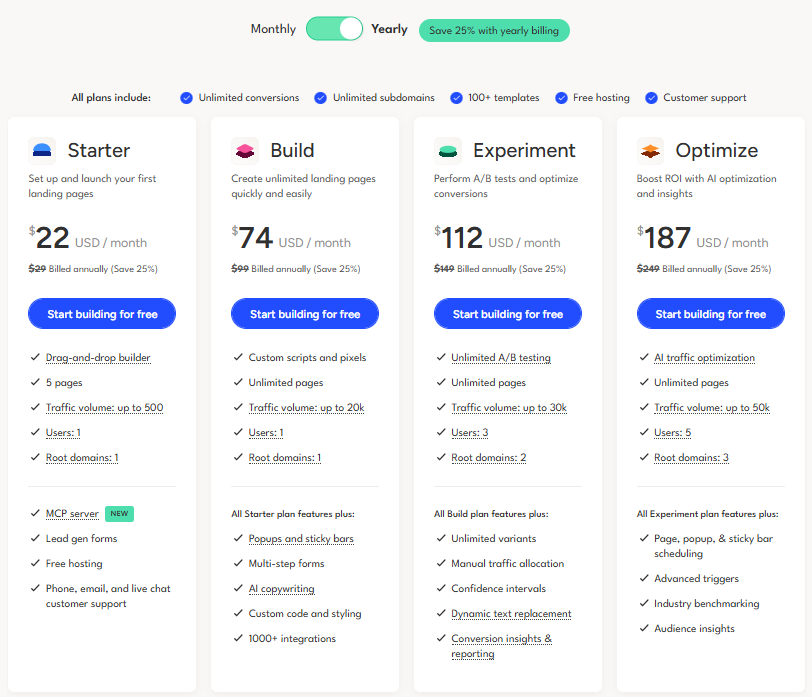Click the checkmark beside 1000+ integrations
Screen dimensions: 812x697
238,638
